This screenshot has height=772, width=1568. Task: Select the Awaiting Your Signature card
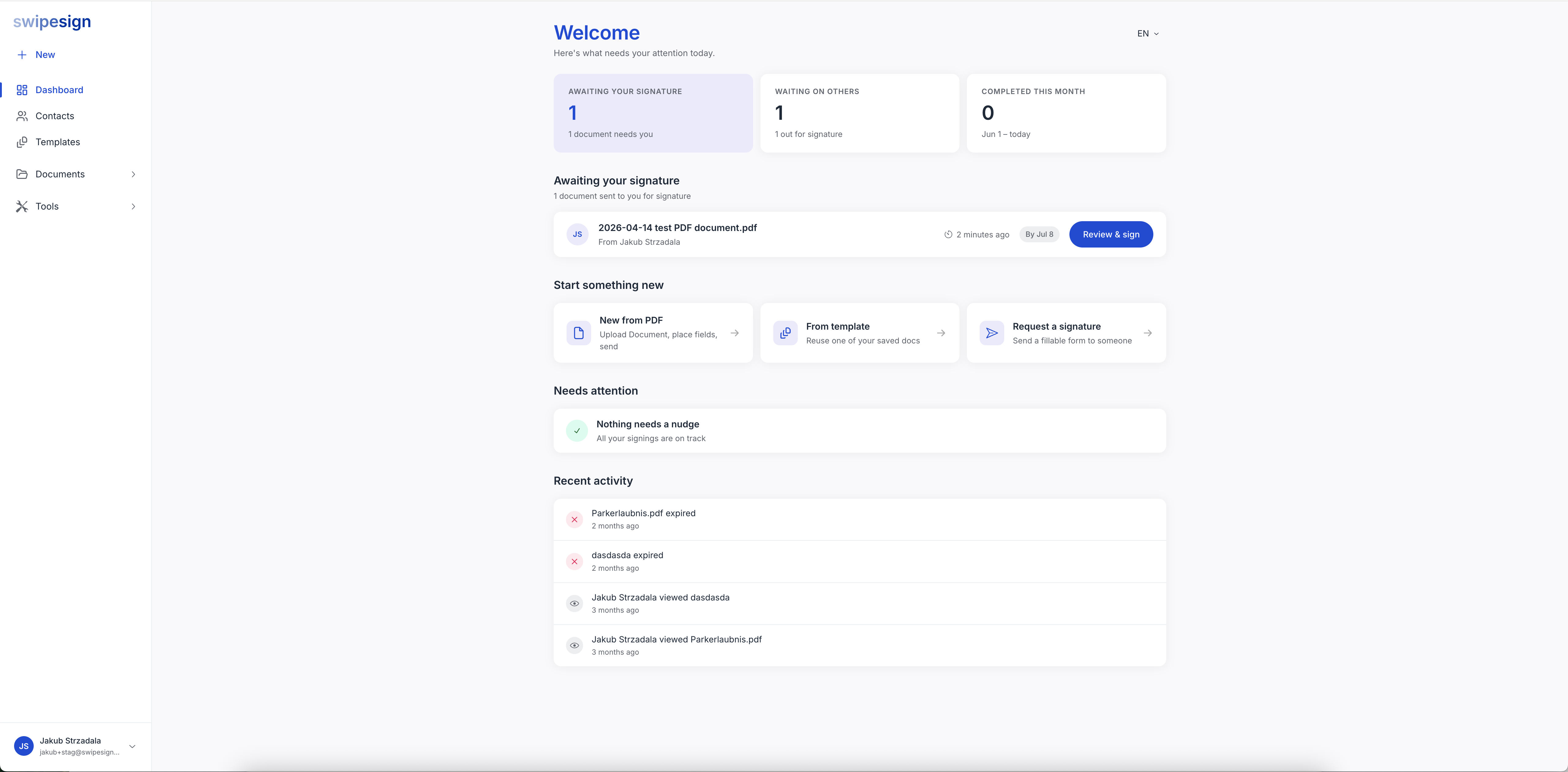click(653, 113)
